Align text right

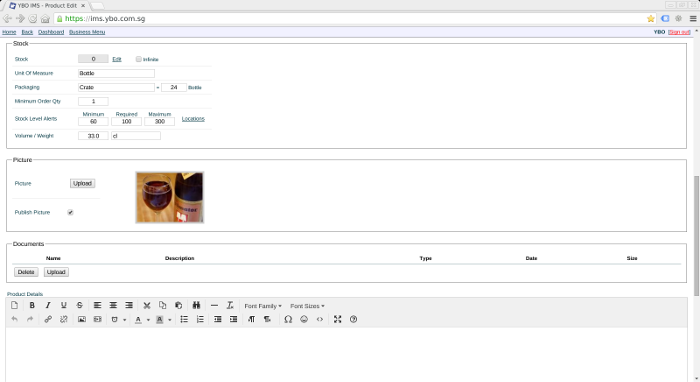tap(129, 305)
